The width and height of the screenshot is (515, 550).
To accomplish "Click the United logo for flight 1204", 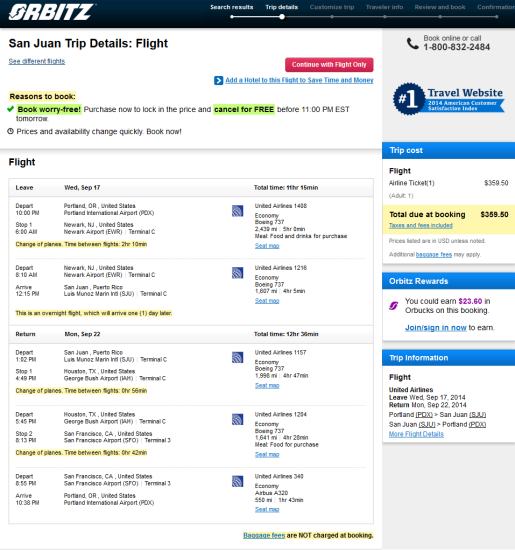I will 238,420.
